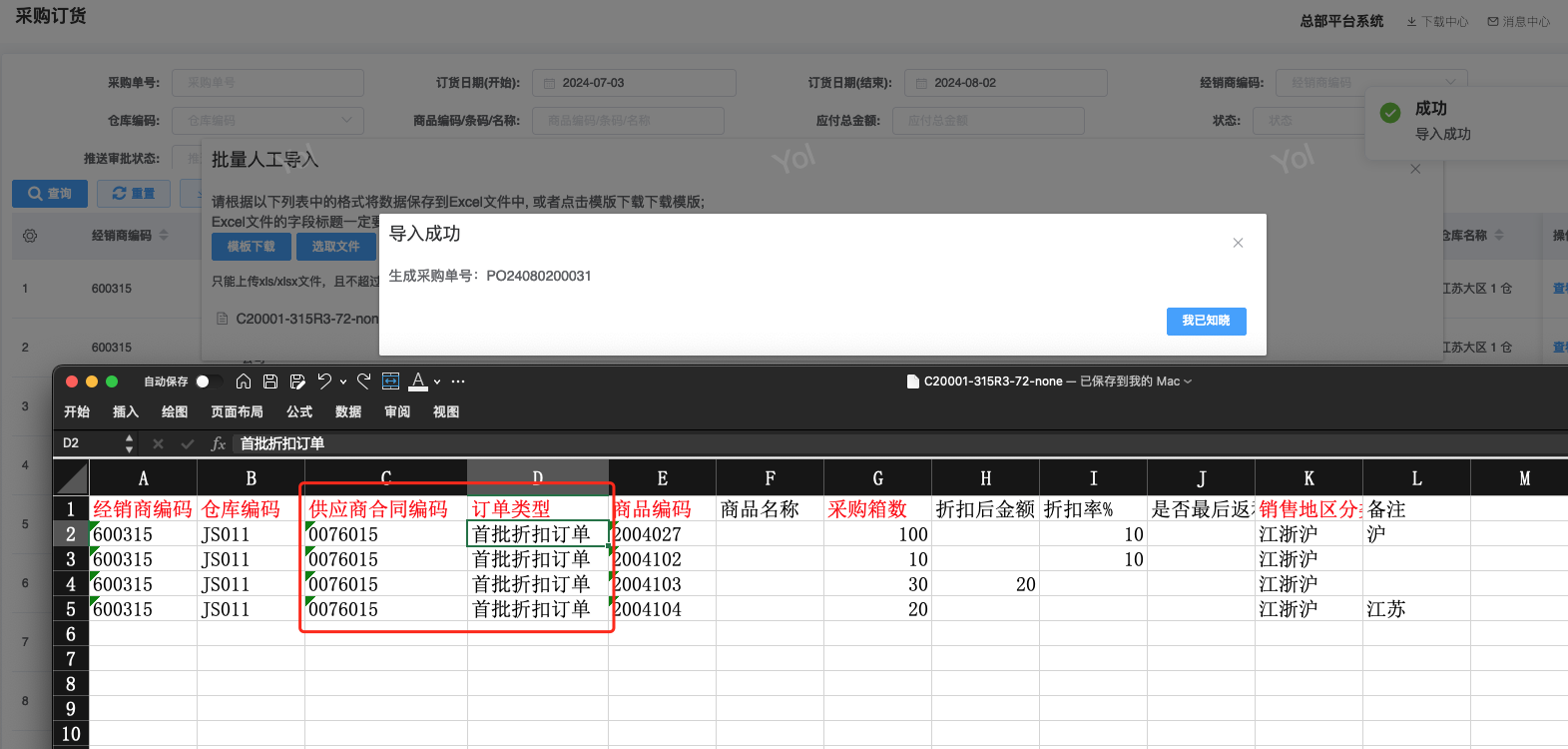Apply the font color A swatch

[418, 381]
